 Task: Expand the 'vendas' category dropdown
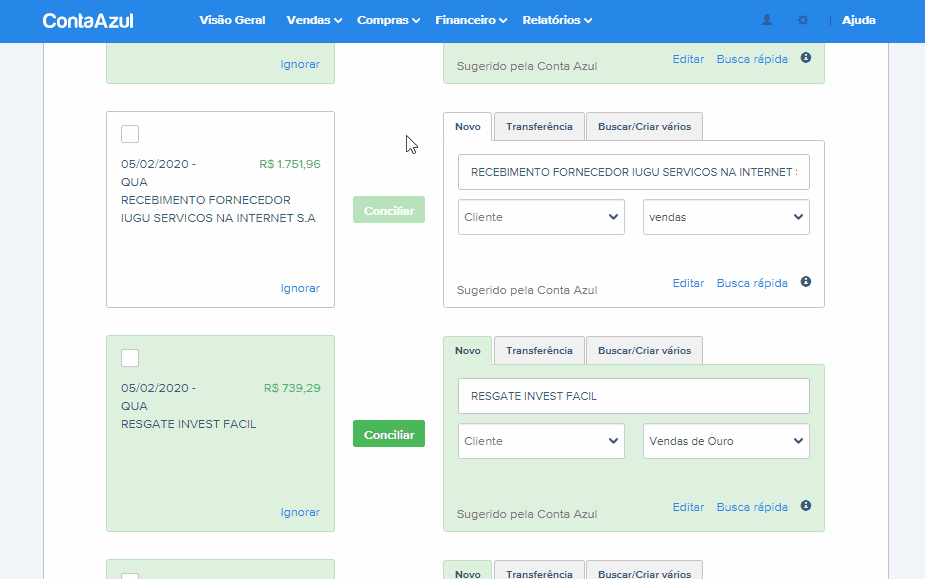[x=726, y=217]
